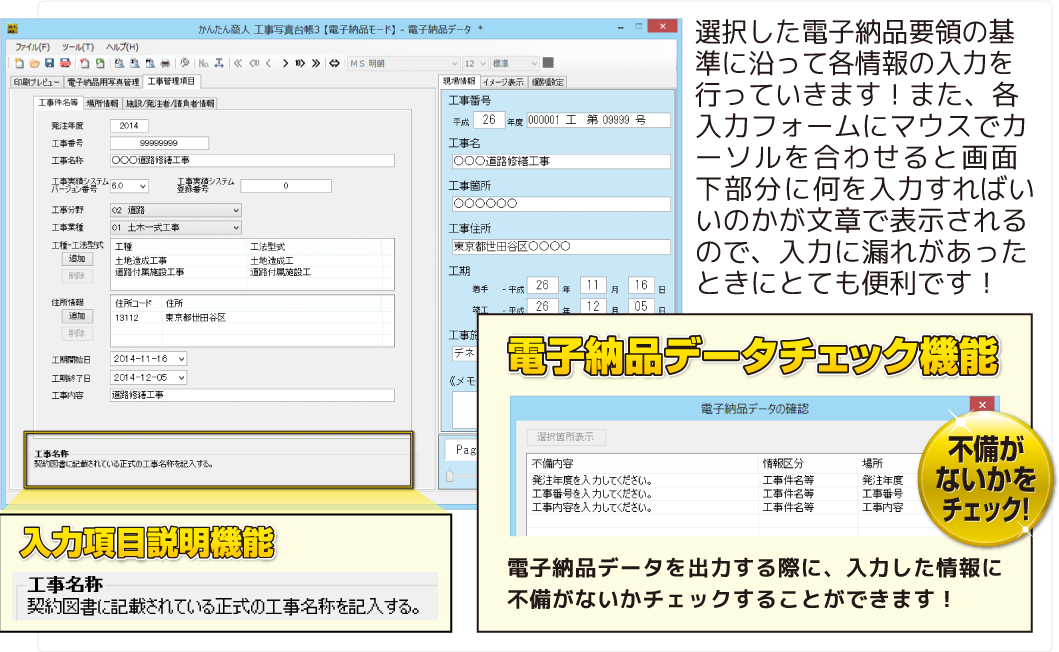The height and width of the screenshot is (652, 1059).
Task: Go back ten pages arrow icon
Action: tap(254, 64)
